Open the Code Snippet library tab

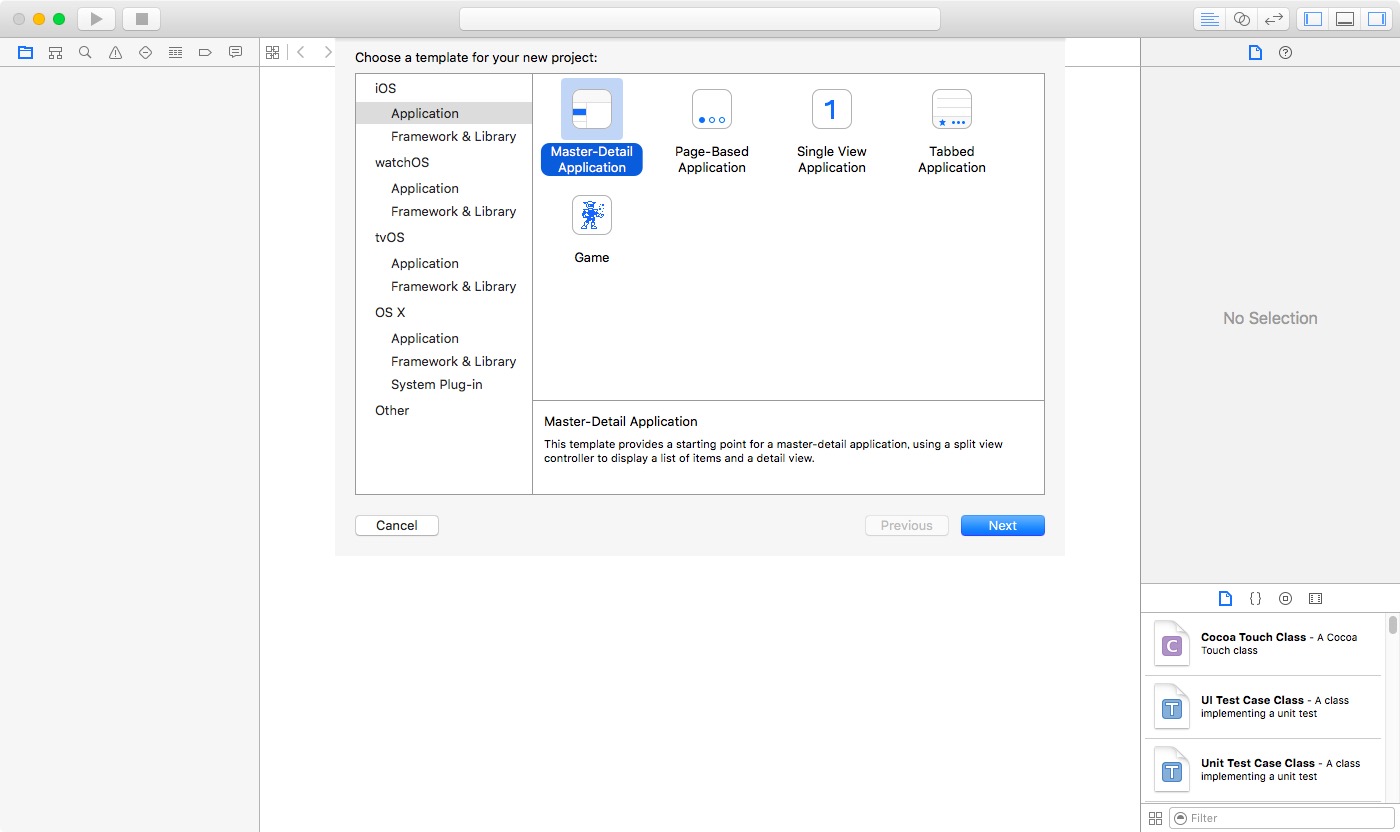click(1255, 599)
